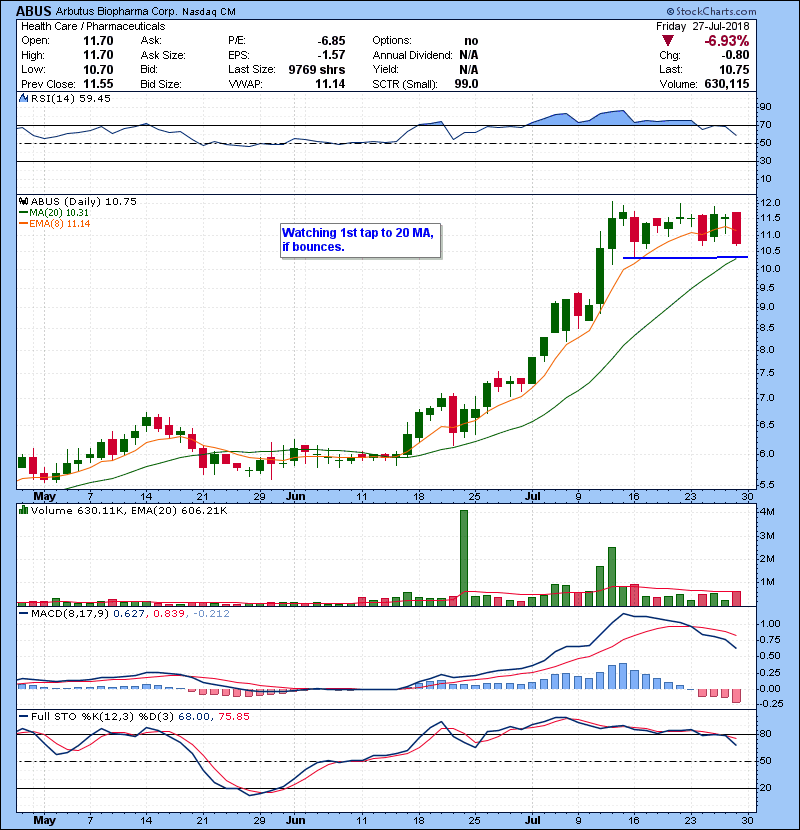Screen dimensions: 800x830
Task: Click the EPS value -1.57
Action: pyautogui.click(x=331, y=55)
